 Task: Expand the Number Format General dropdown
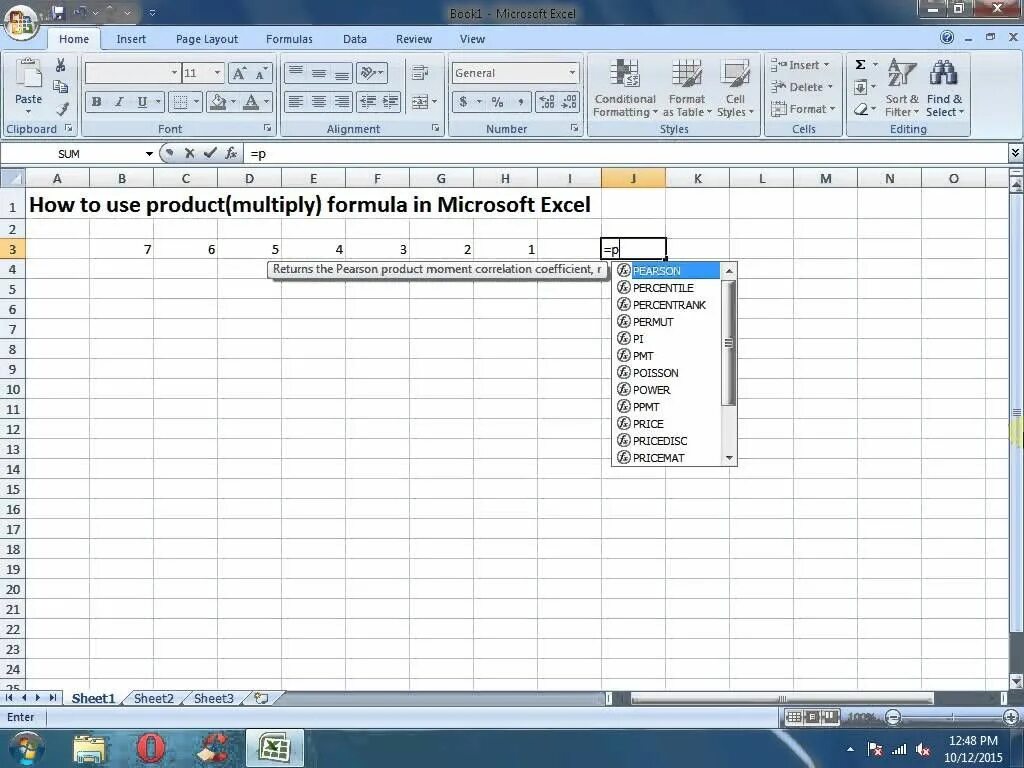(572, 73)
